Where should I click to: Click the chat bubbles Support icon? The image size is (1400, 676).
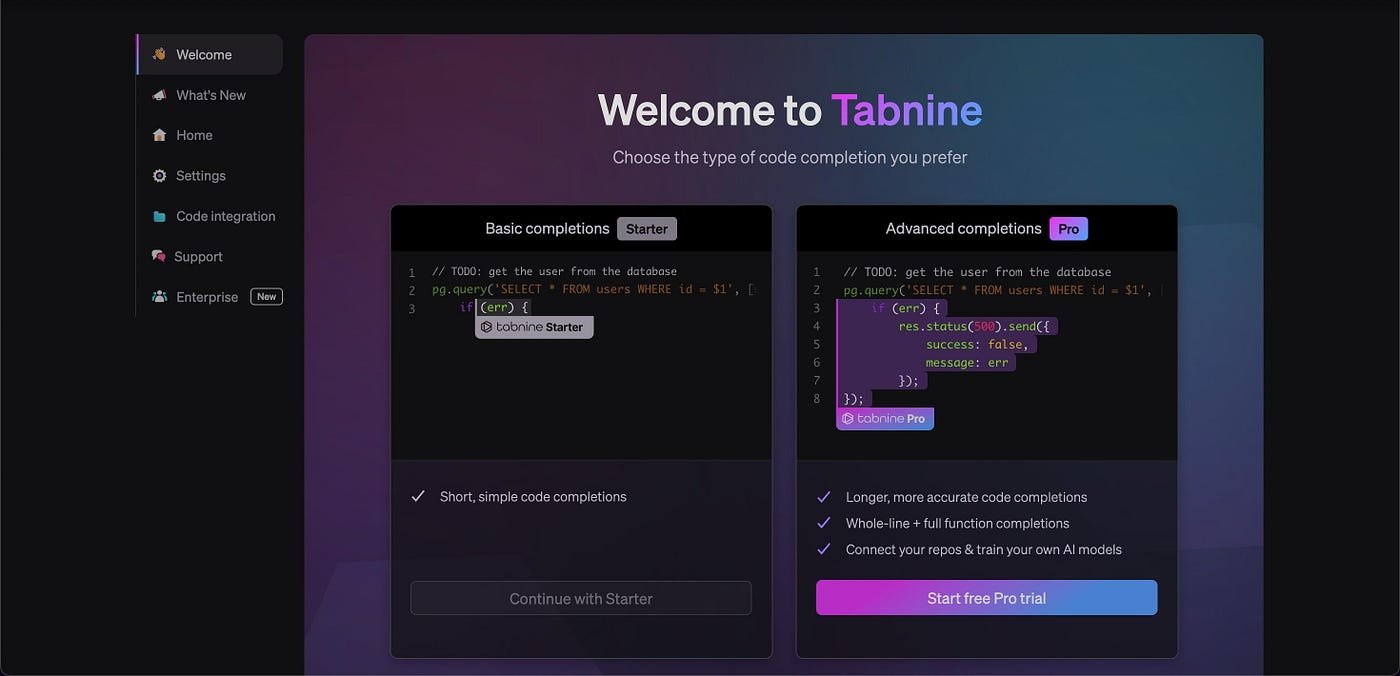158,257
